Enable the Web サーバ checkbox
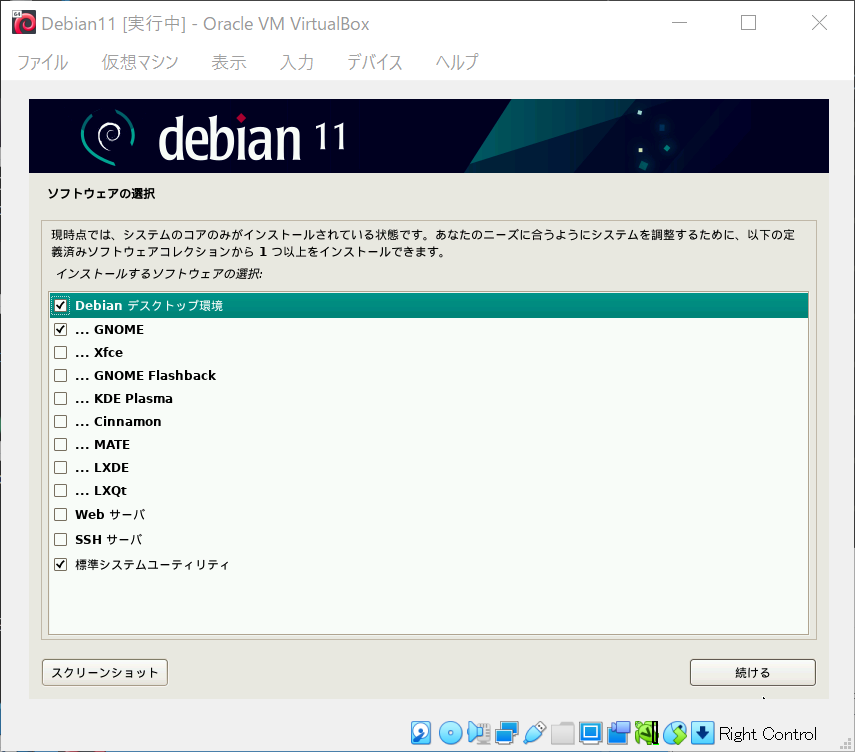The width and height of the screenshot is (855, 752). click(x=61, y=514)
